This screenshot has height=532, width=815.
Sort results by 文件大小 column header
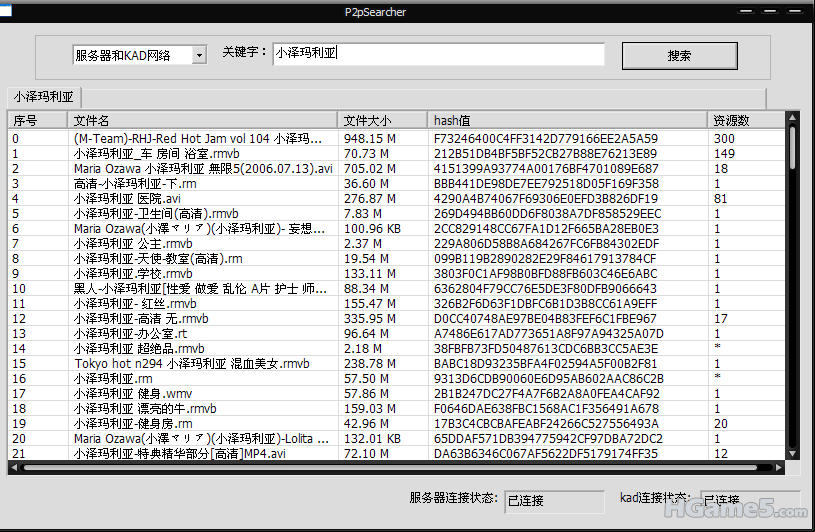[x=383, y=120]
